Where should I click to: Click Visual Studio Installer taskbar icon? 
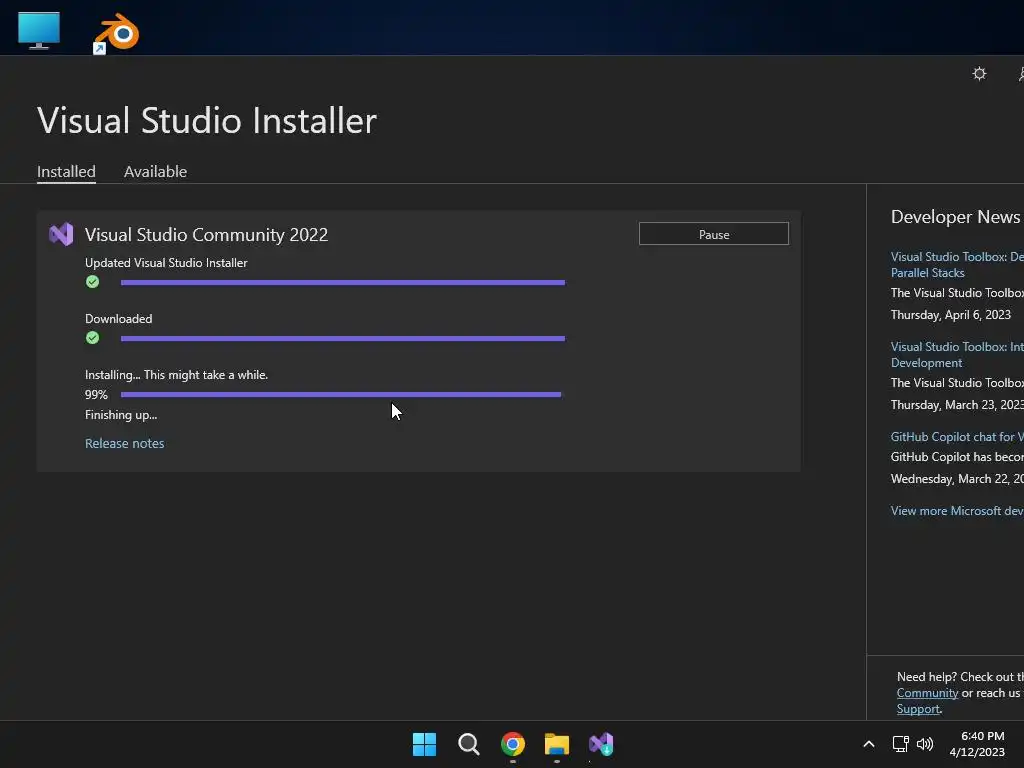(601, 744)
